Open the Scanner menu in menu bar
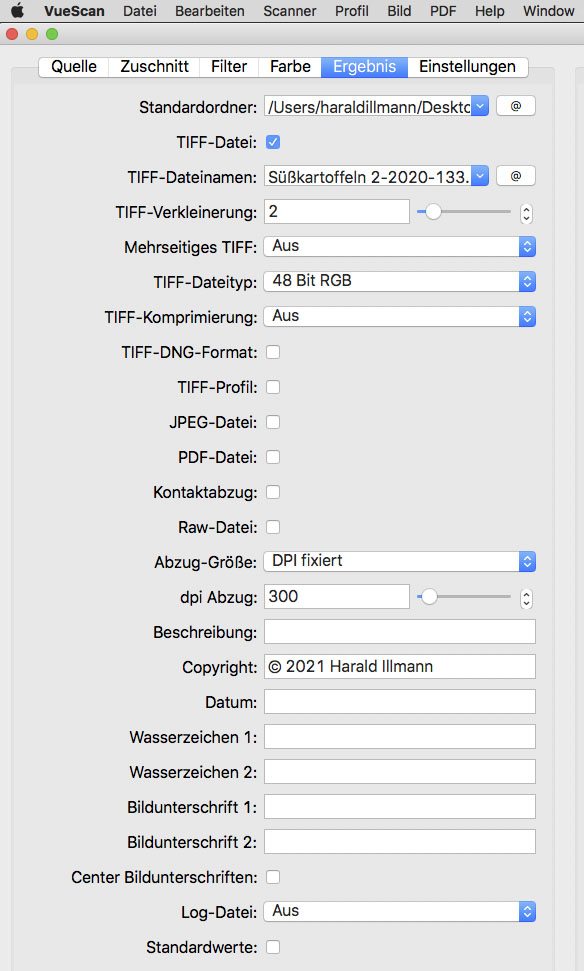The height and width of the screenshot is (971, 584). click(x=289, y=11)
